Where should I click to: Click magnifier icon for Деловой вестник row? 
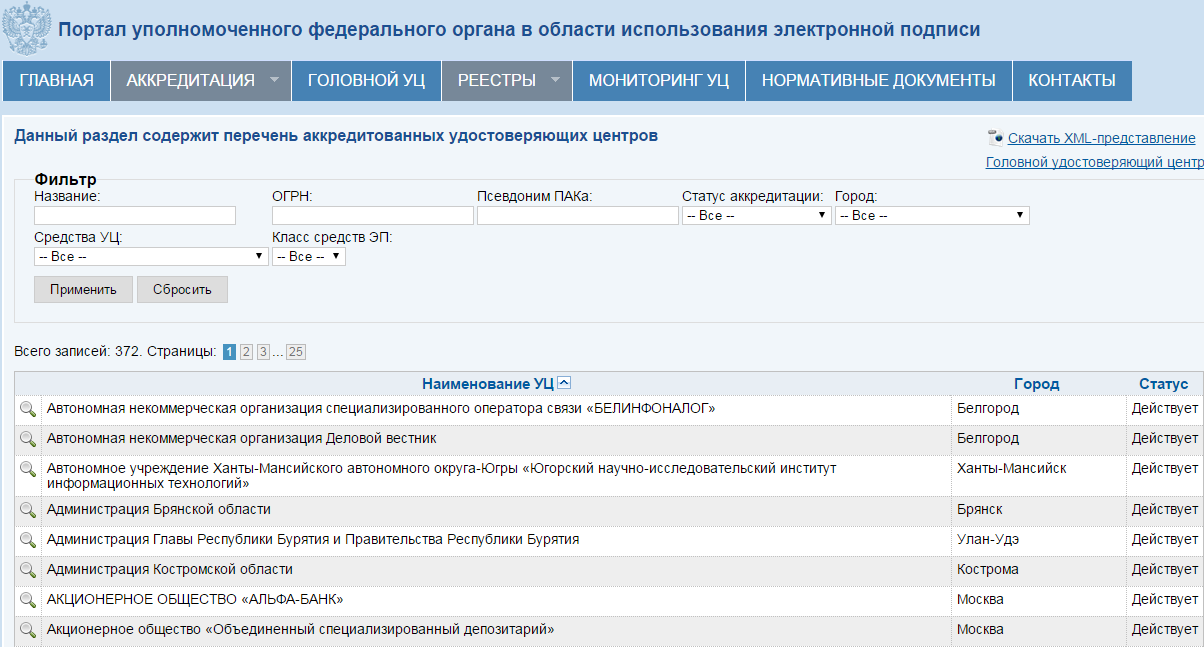[x=27, y=438]
